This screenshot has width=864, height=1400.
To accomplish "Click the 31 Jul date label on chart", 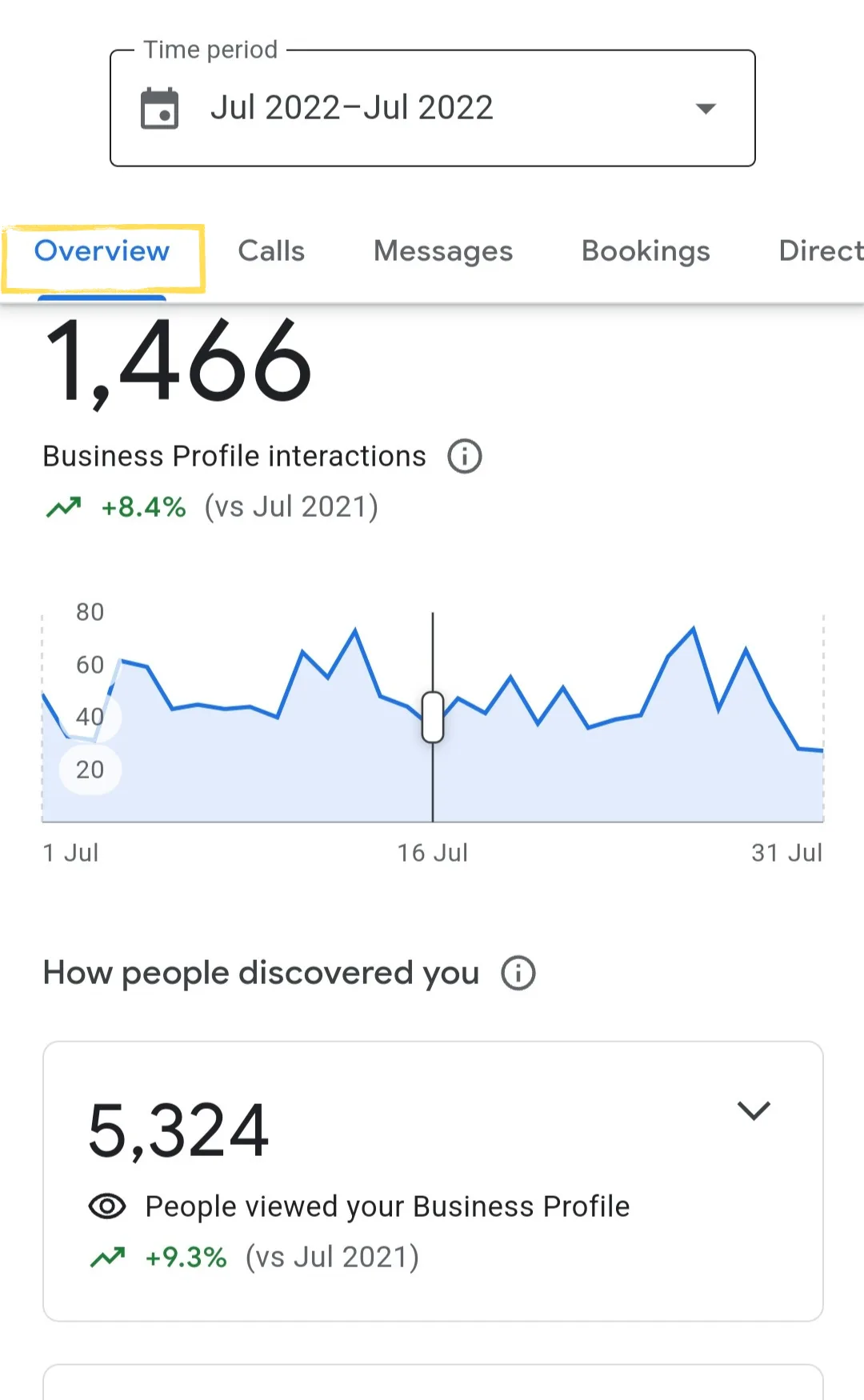I will [786, 853].
